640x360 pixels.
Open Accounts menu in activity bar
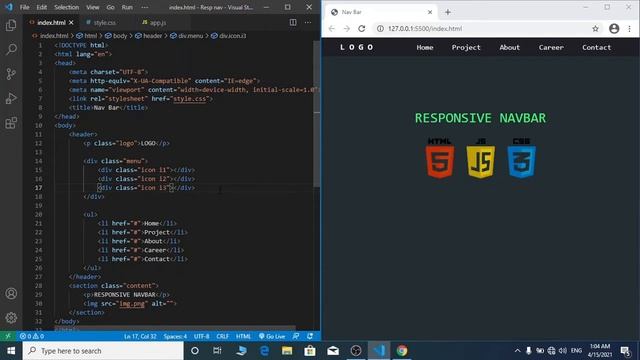pos(11,293)
